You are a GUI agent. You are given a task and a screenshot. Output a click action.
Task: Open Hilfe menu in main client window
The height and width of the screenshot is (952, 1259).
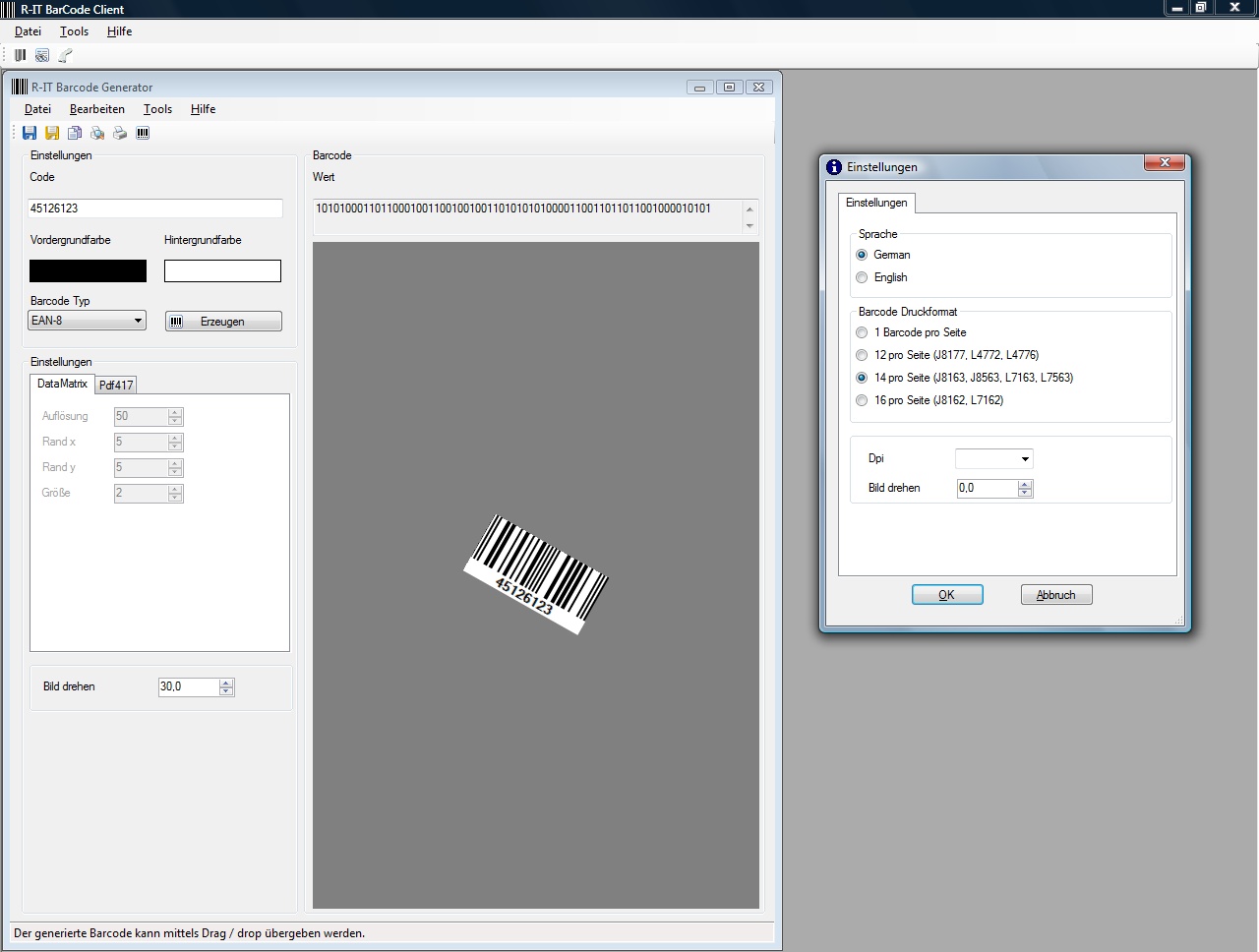(119, 31)
